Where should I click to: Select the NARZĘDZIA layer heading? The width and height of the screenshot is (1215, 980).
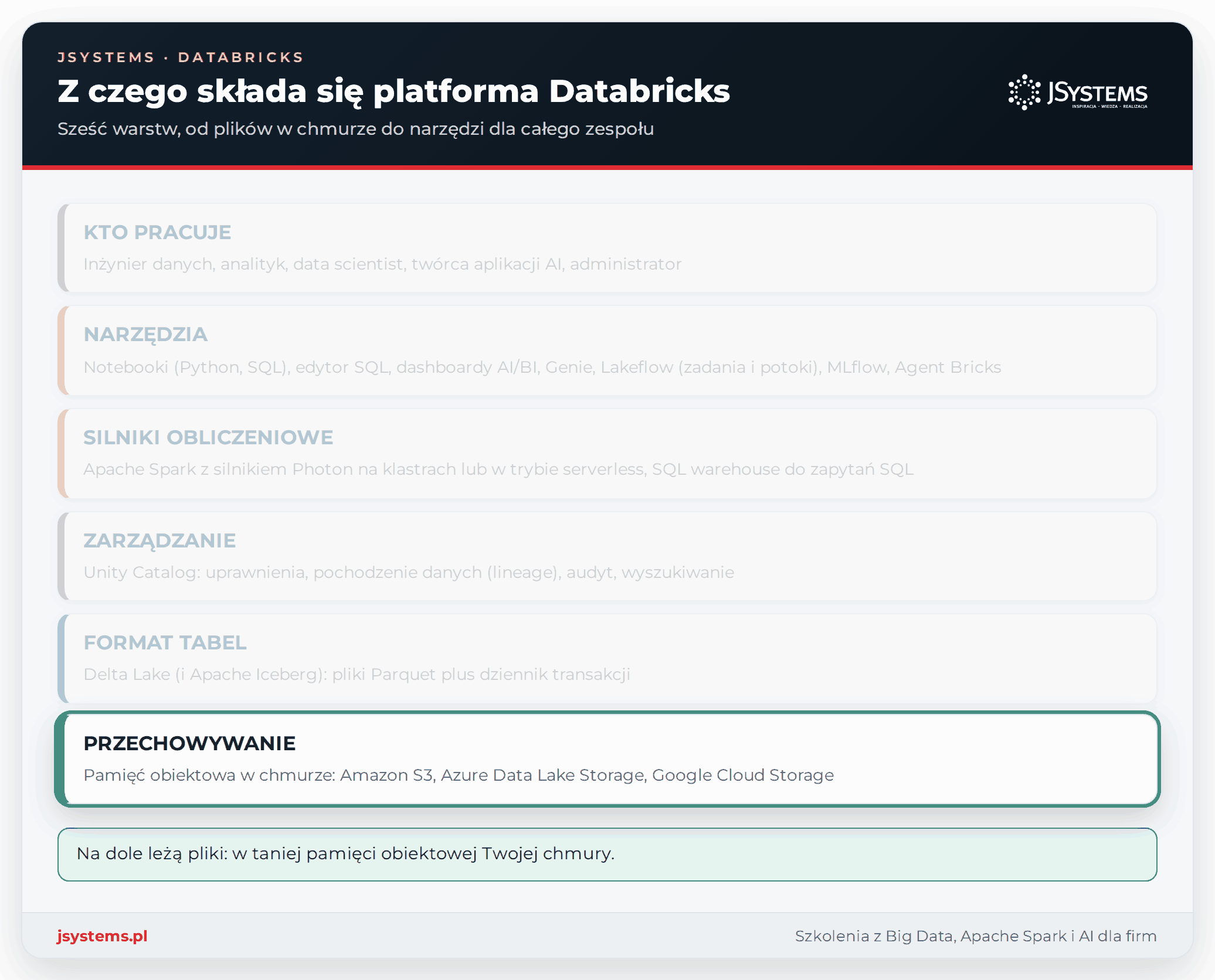[x=145, y=334]
